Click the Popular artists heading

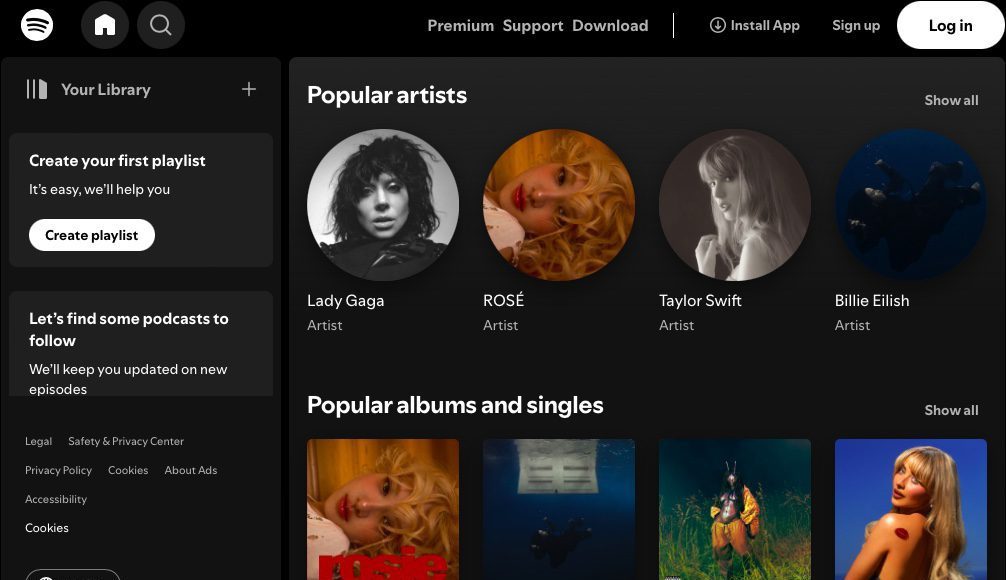(387, 95)
